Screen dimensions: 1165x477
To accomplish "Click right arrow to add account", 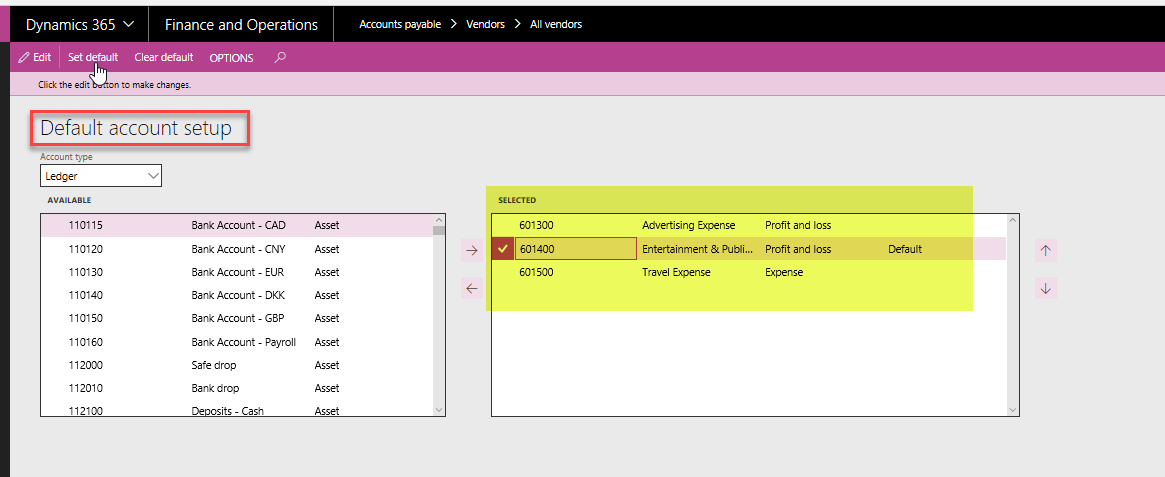I will tap(471, 250).
